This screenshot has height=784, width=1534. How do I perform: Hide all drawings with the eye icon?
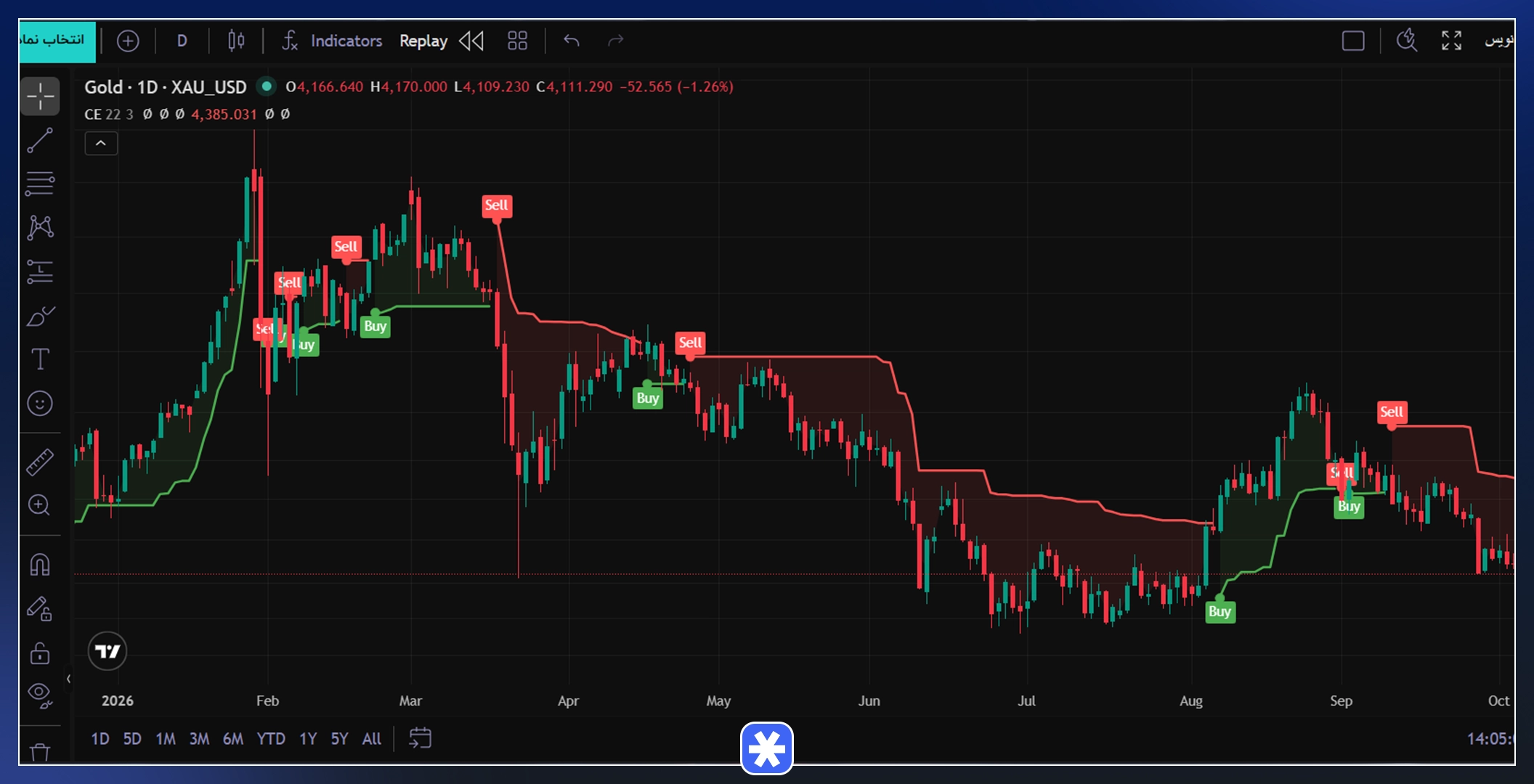40,695
